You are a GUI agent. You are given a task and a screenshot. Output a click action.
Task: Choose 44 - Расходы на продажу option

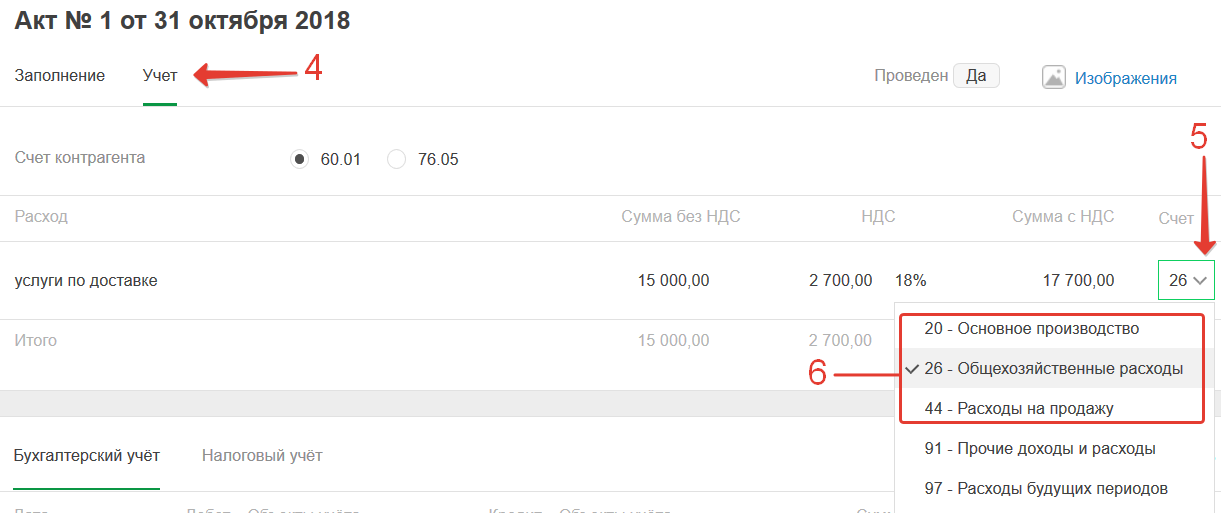[1033, 408]
